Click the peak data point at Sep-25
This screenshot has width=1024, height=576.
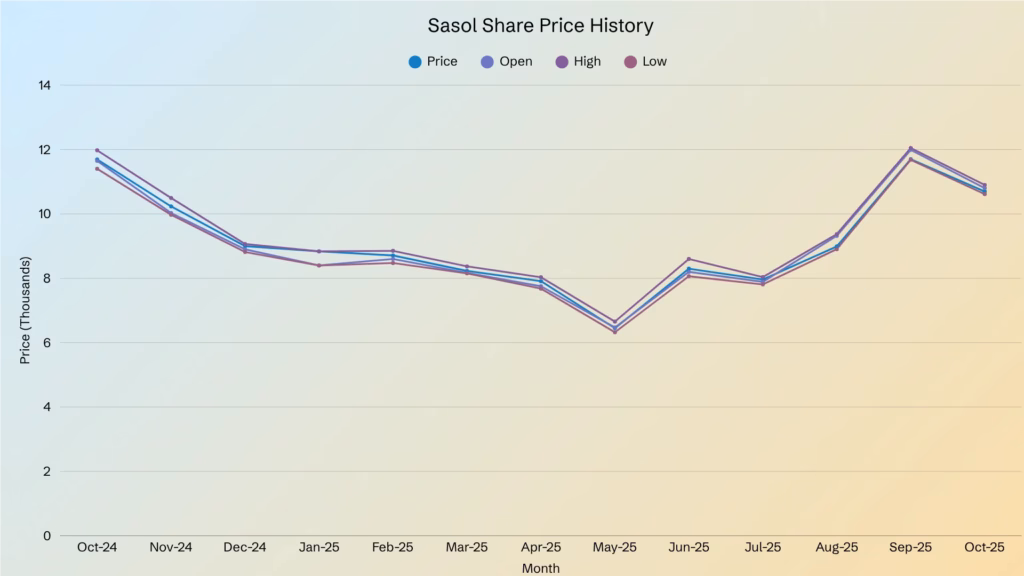tap(910, 148)
